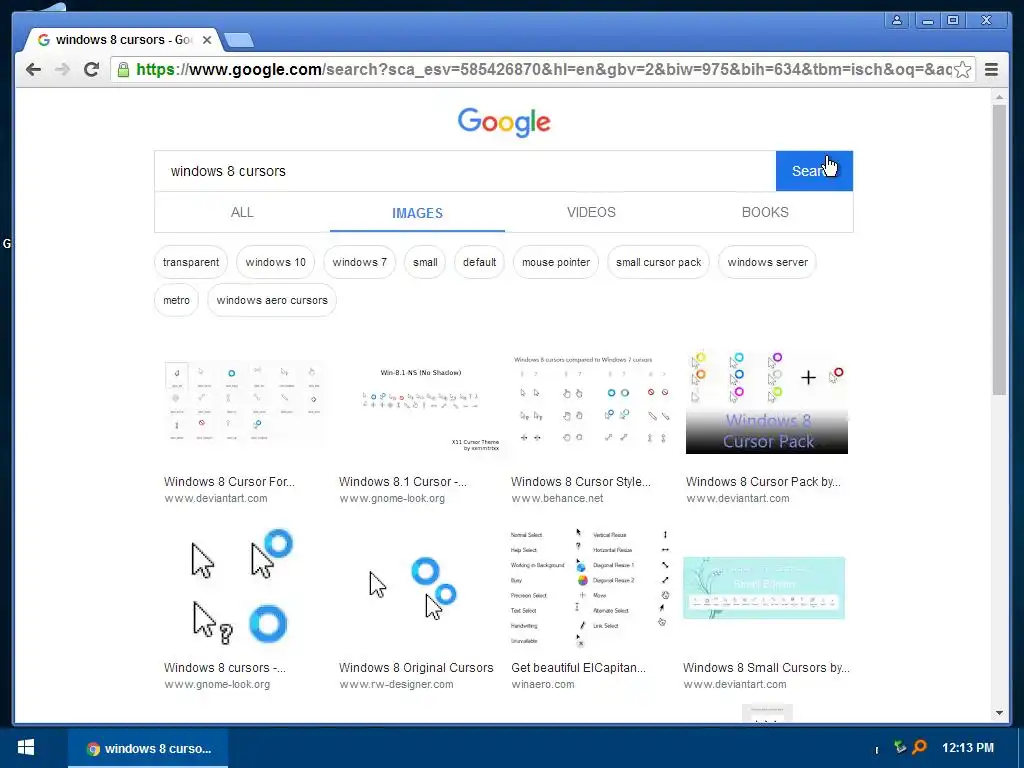The height and width of the screenshot is (768, 1024).
Task: Filter by the windows 10 chip
Action: click(x=275, y=262)
